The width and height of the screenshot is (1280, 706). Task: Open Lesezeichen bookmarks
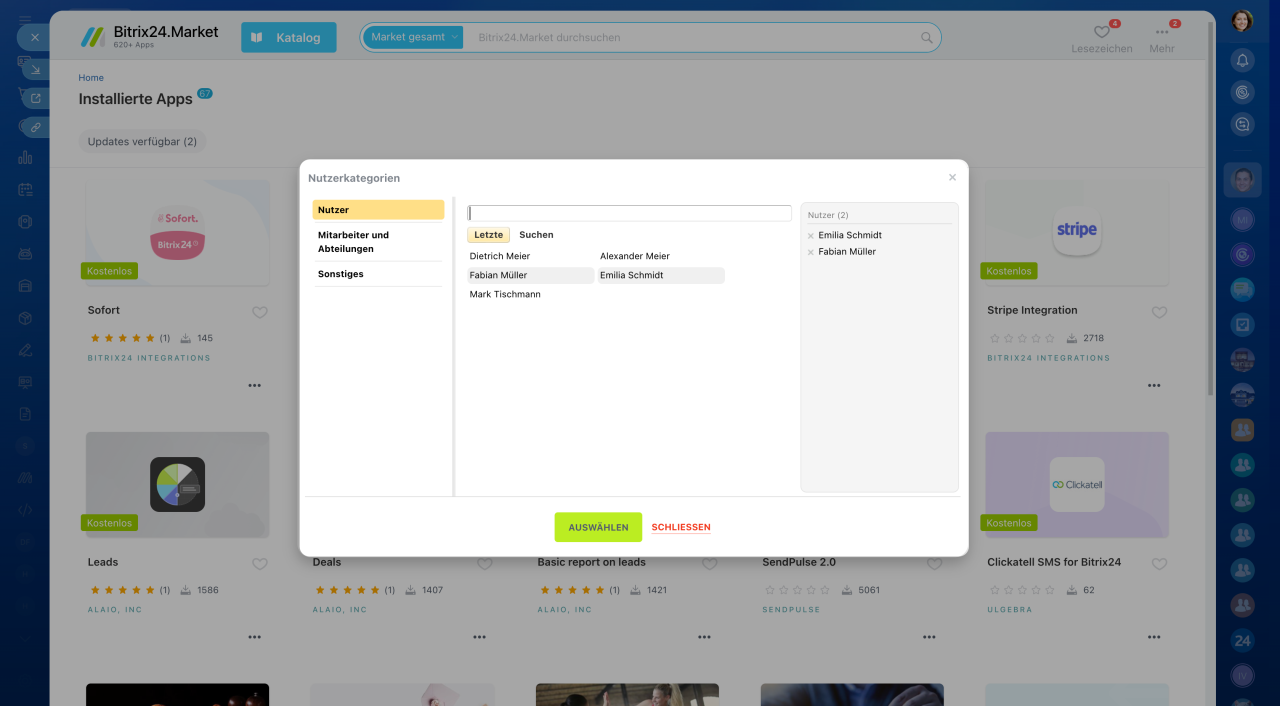tap(1102, 38)
